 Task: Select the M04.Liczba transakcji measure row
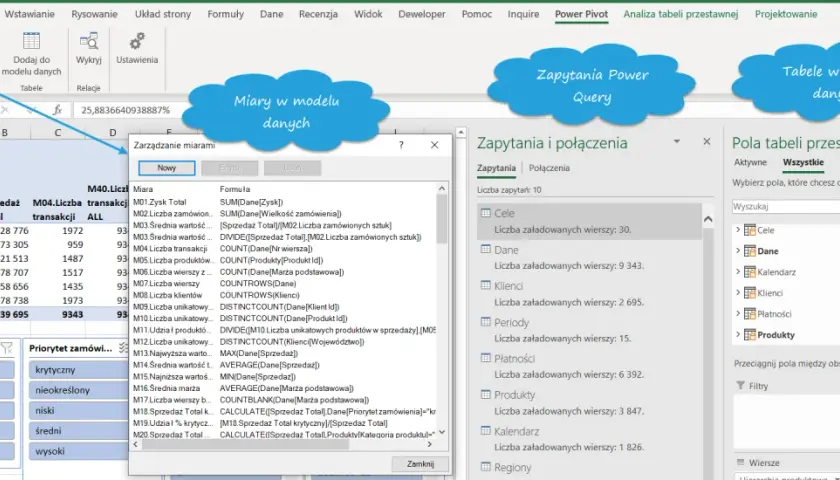click(x=283, y=249)
